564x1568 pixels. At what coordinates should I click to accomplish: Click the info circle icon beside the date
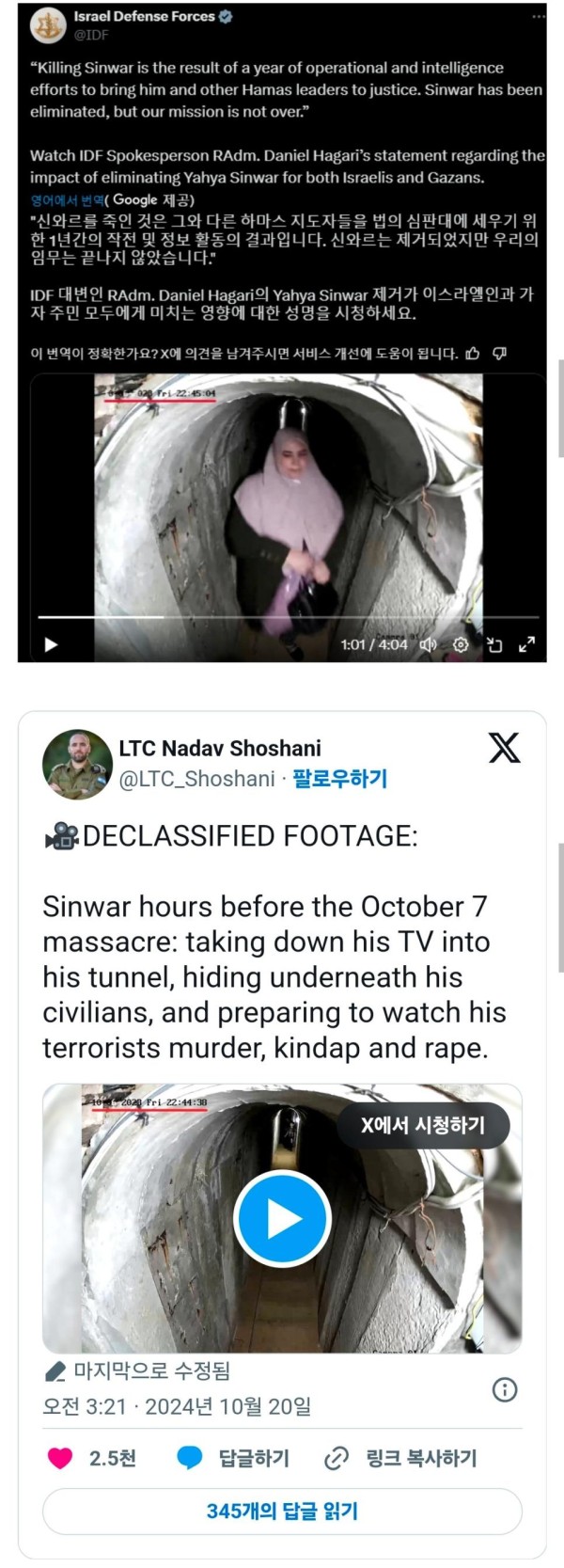505,1390
